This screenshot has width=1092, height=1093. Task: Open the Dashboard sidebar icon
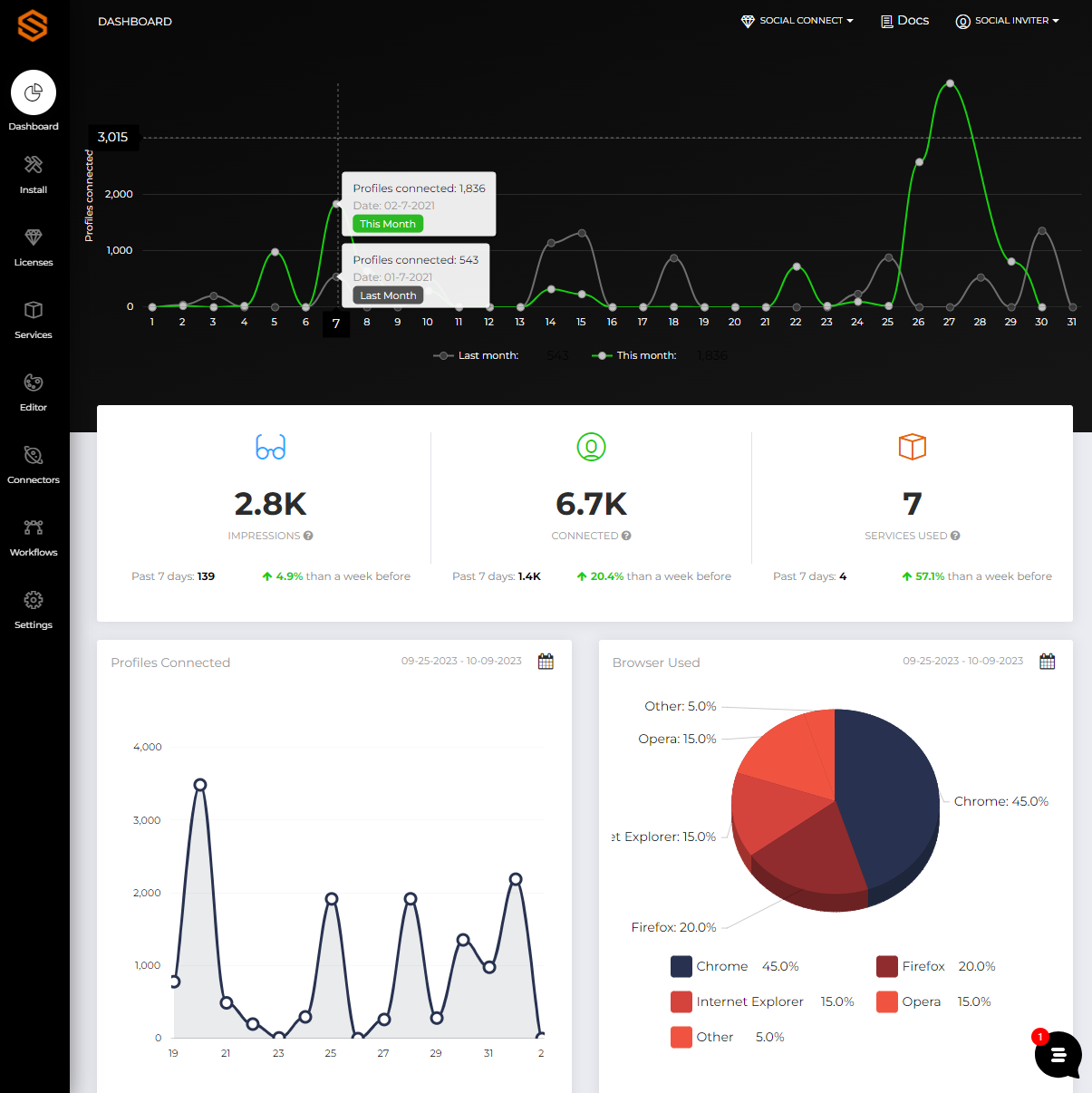[34, 92]
